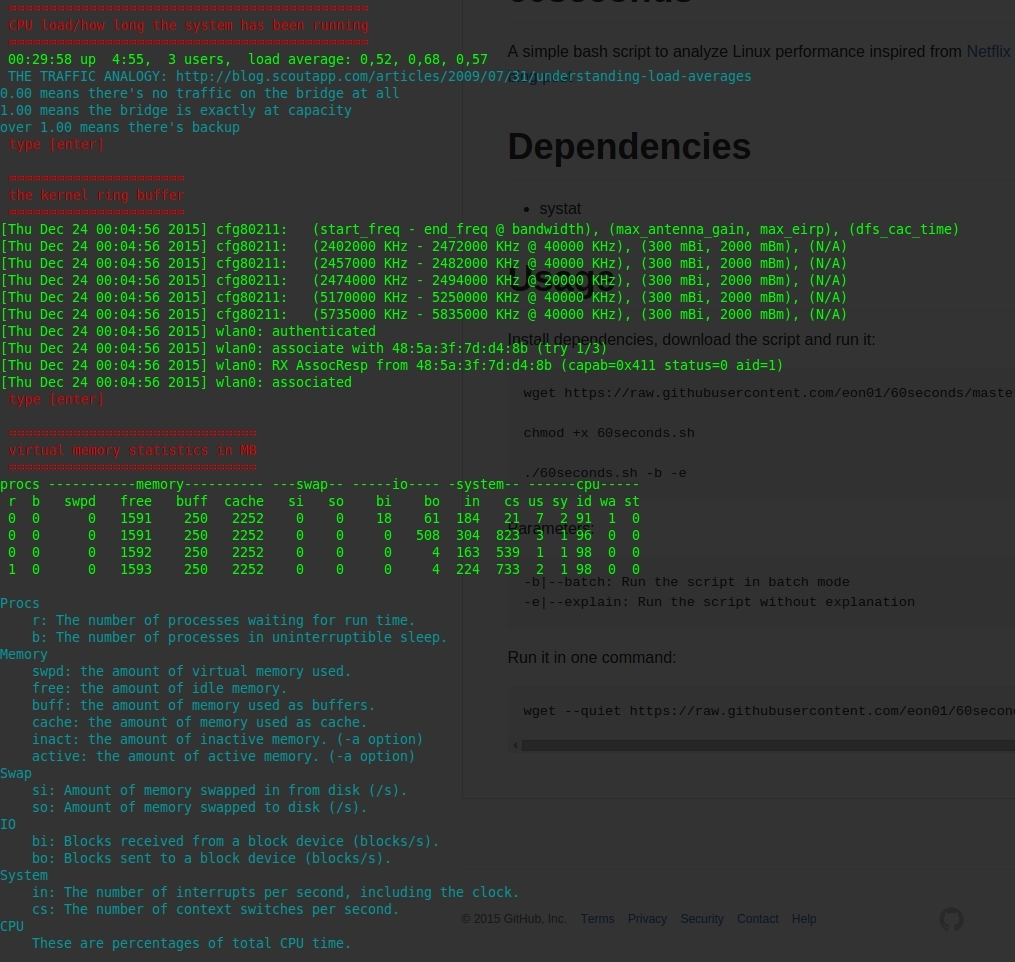This screenshot has width=1015, height=962.
Task: Open the Terms footer link
Action: (597, 919)
